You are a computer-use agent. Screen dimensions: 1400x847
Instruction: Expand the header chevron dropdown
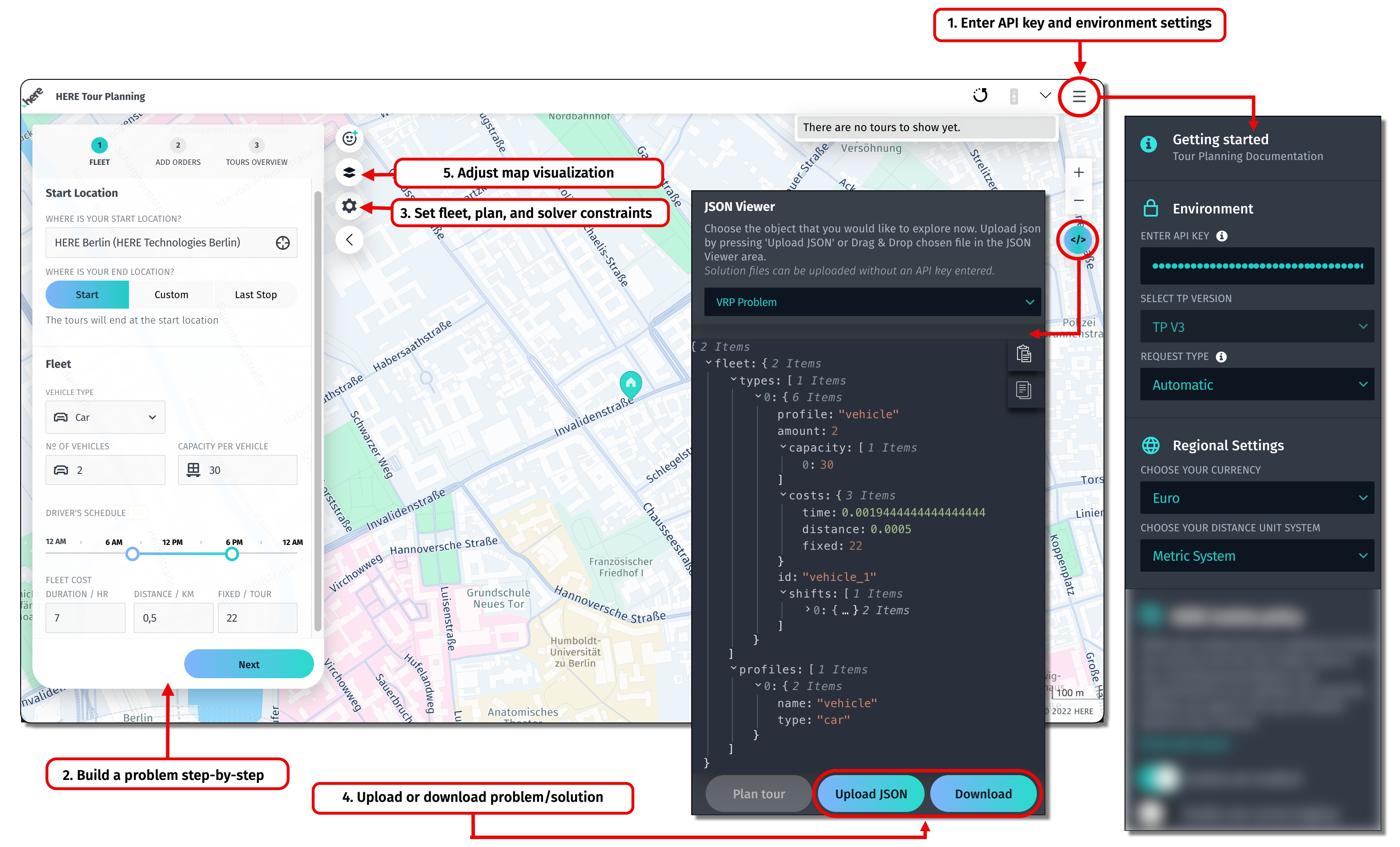point(1045,96)
